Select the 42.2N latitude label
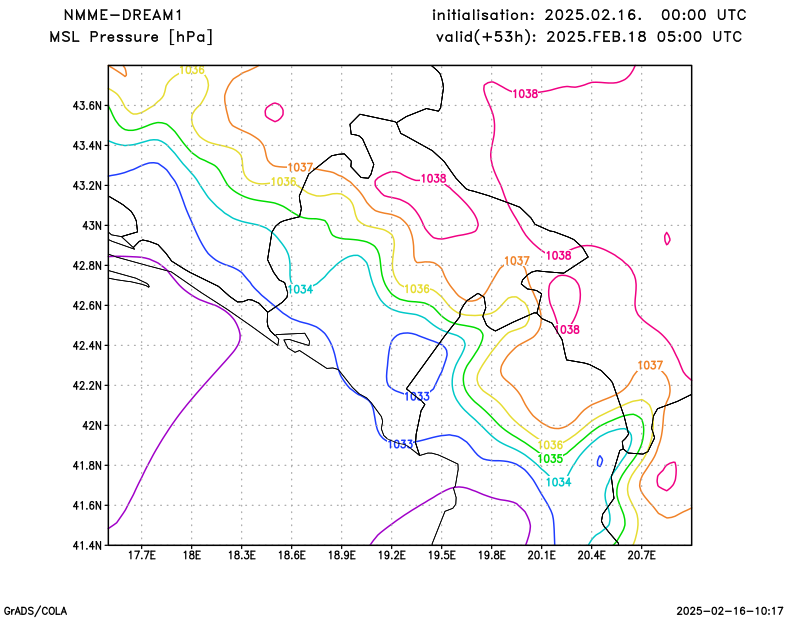Image resolution: width=800 pixels, height=618 pixels. coord(87,385)
